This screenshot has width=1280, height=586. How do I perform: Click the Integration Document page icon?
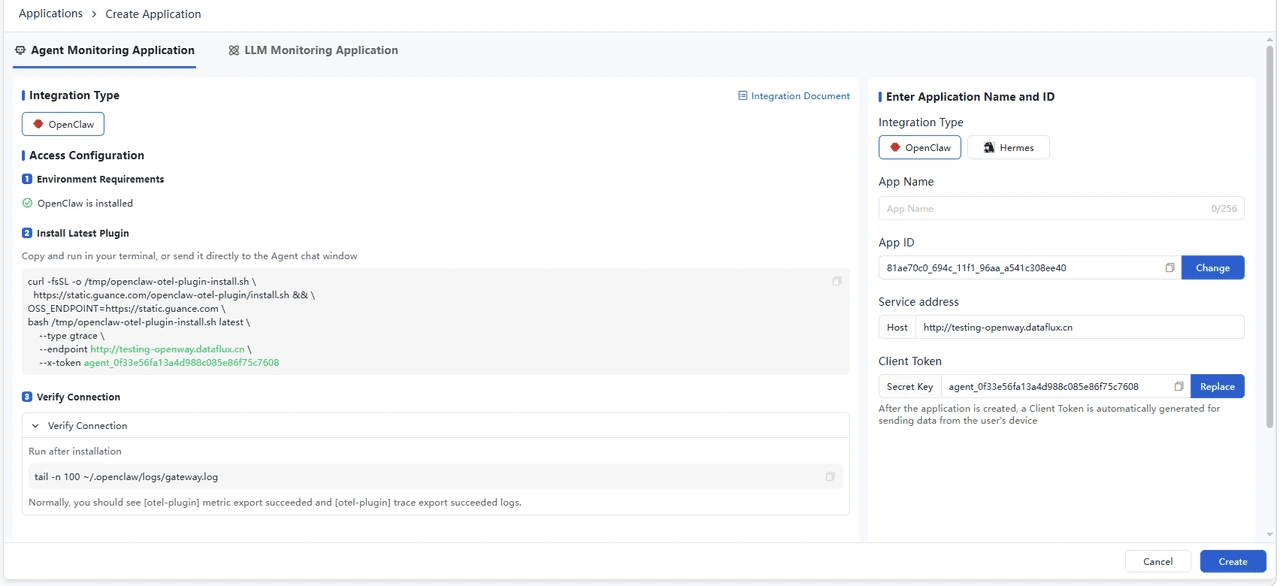coord(743,96)
